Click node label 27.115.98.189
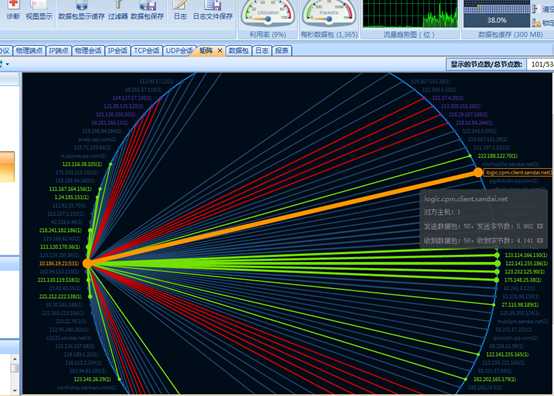Viewport: 554px width, 396px height. click(520, 305)
